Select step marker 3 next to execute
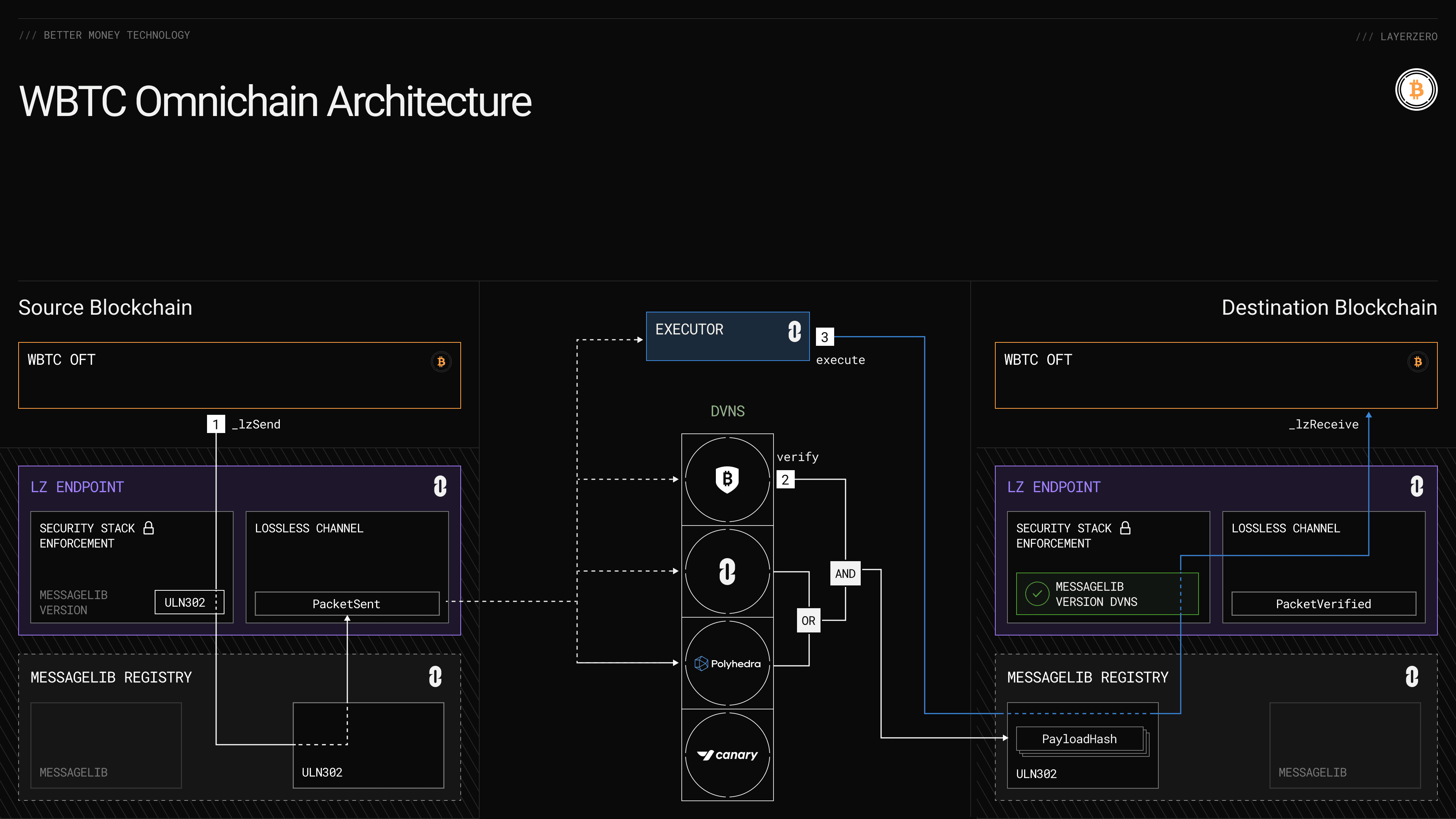 click(x=825, y=337)
